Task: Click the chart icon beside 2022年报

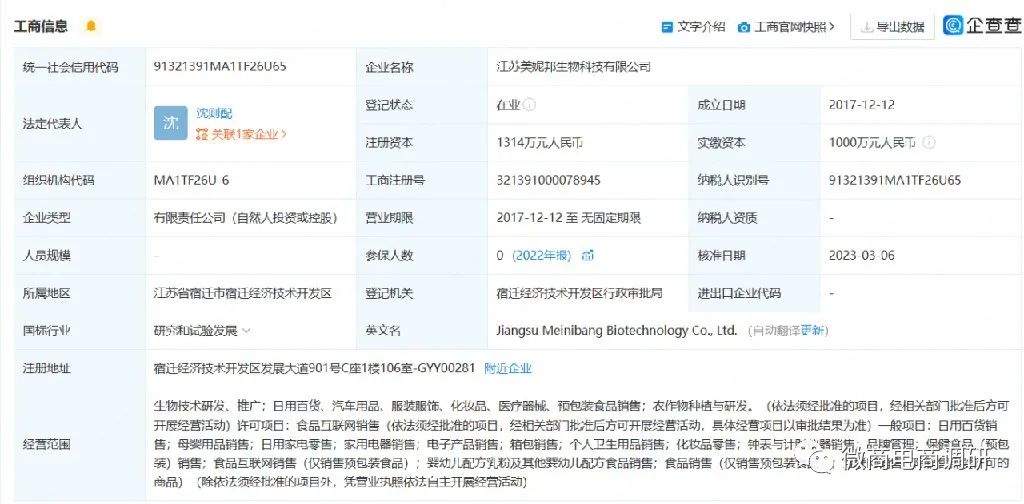Action: point(588,256)
